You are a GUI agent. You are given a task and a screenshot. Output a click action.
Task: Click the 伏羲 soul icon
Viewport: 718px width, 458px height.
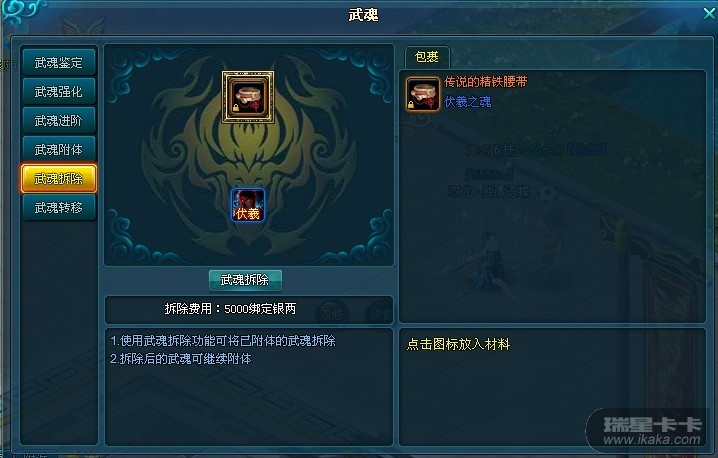tap(248, 205)
